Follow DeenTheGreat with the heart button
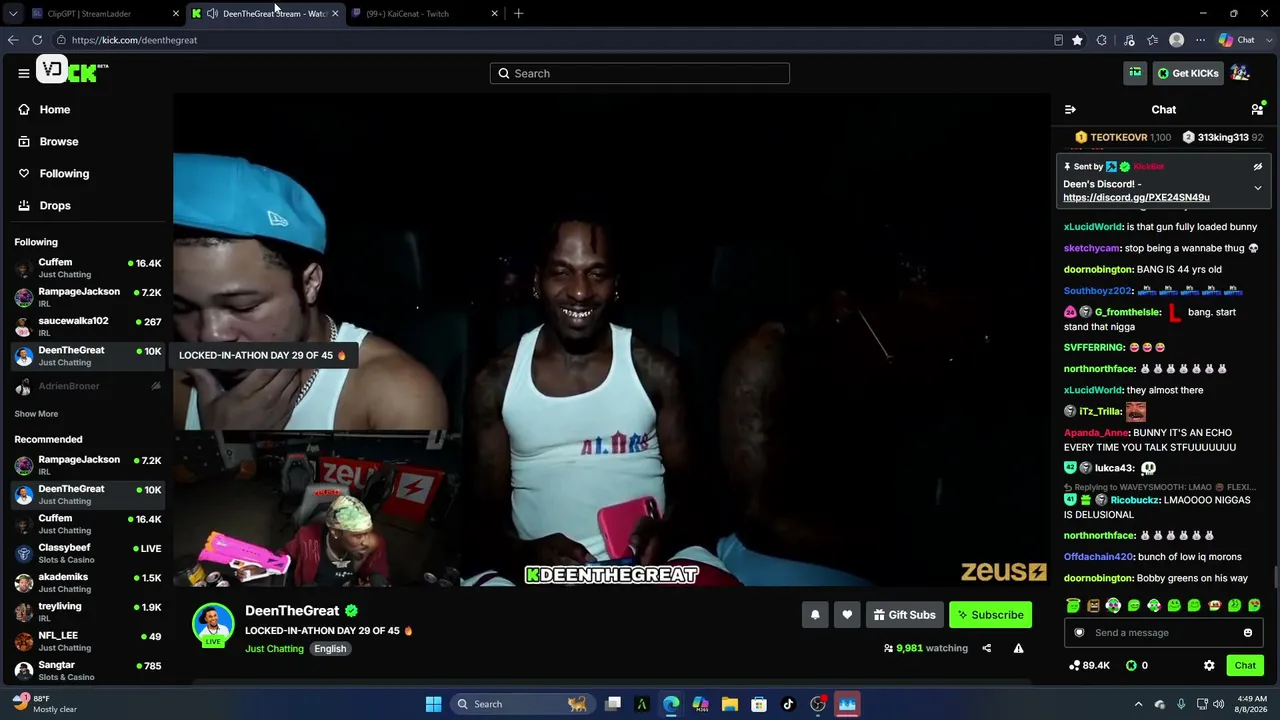This screenshot has height=720, width=1280. (847, 615)
